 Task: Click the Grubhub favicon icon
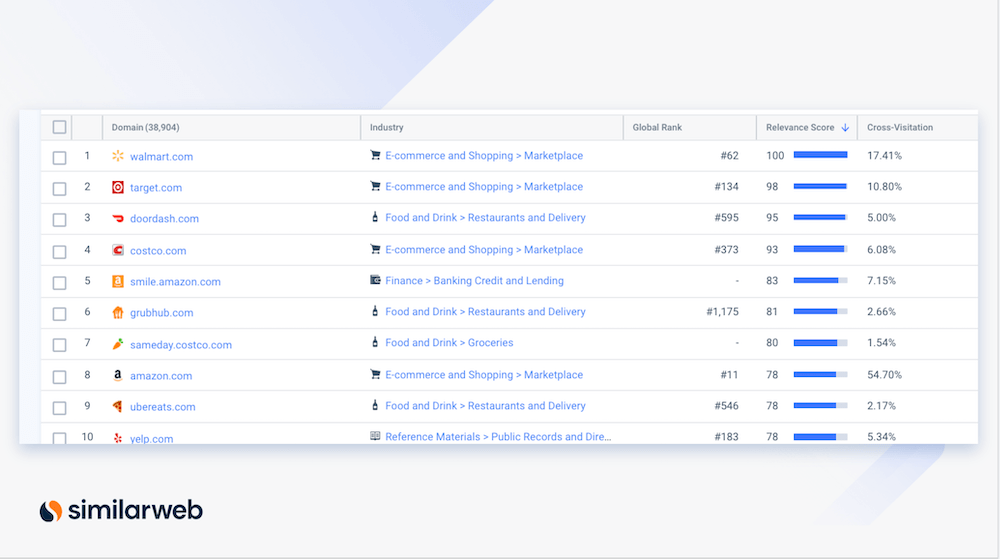click(118, 312)
